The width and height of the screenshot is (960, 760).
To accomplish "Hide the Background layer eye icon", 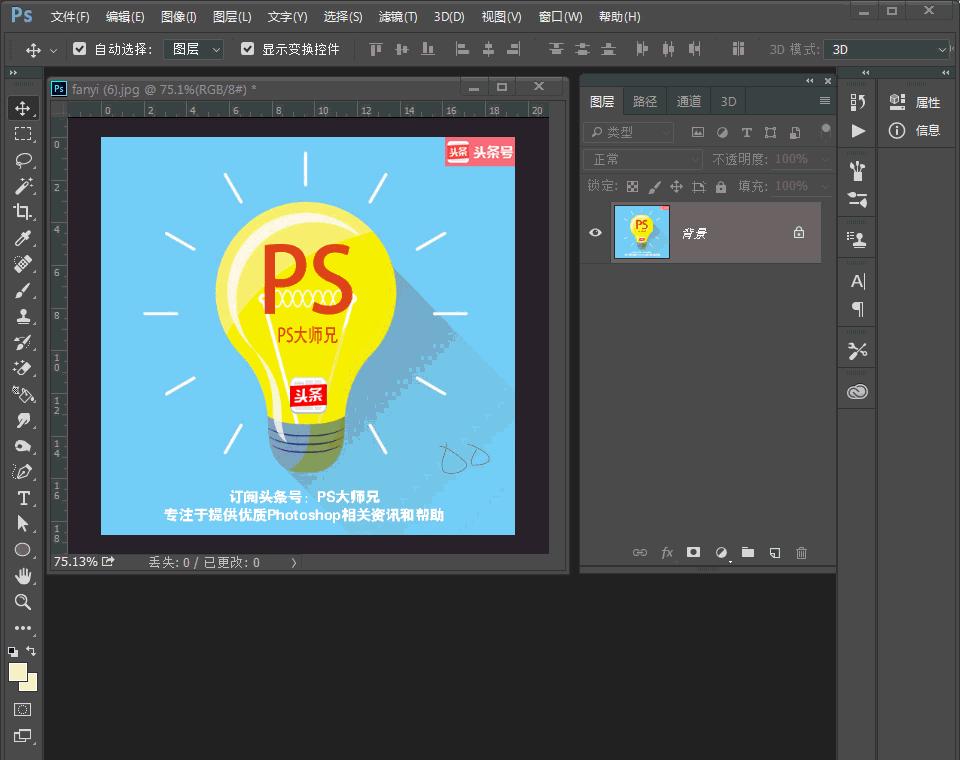I will [595, 233].
